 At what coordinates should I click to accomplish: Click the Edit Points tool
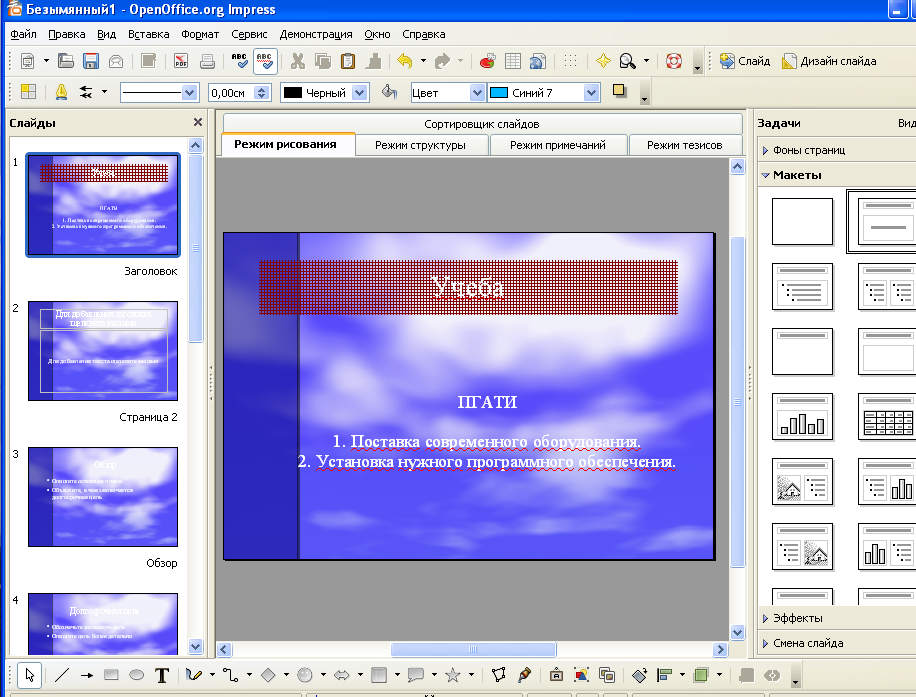click(x=498, y=675)
